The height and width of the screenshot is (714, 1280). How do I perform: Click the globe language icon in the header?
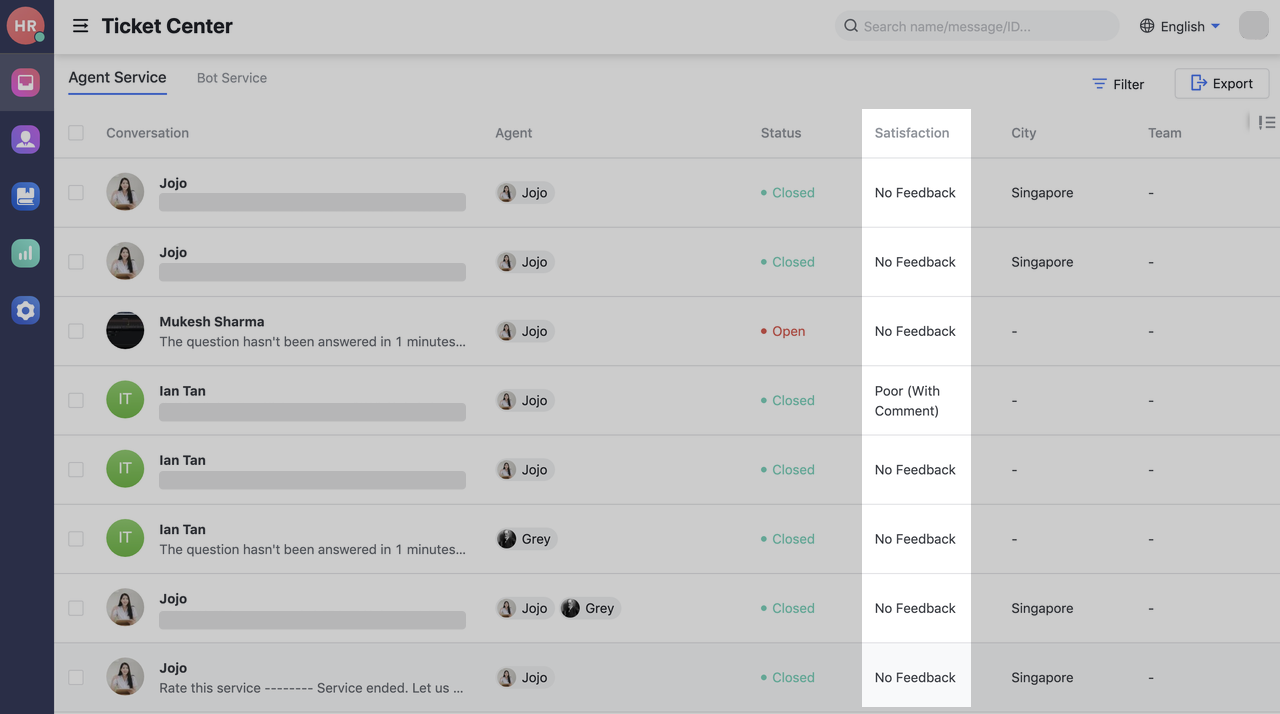point(1146,26)
